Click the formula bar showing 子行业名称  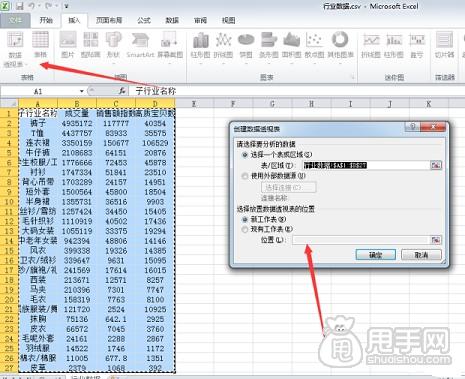[x=298, y=91]
